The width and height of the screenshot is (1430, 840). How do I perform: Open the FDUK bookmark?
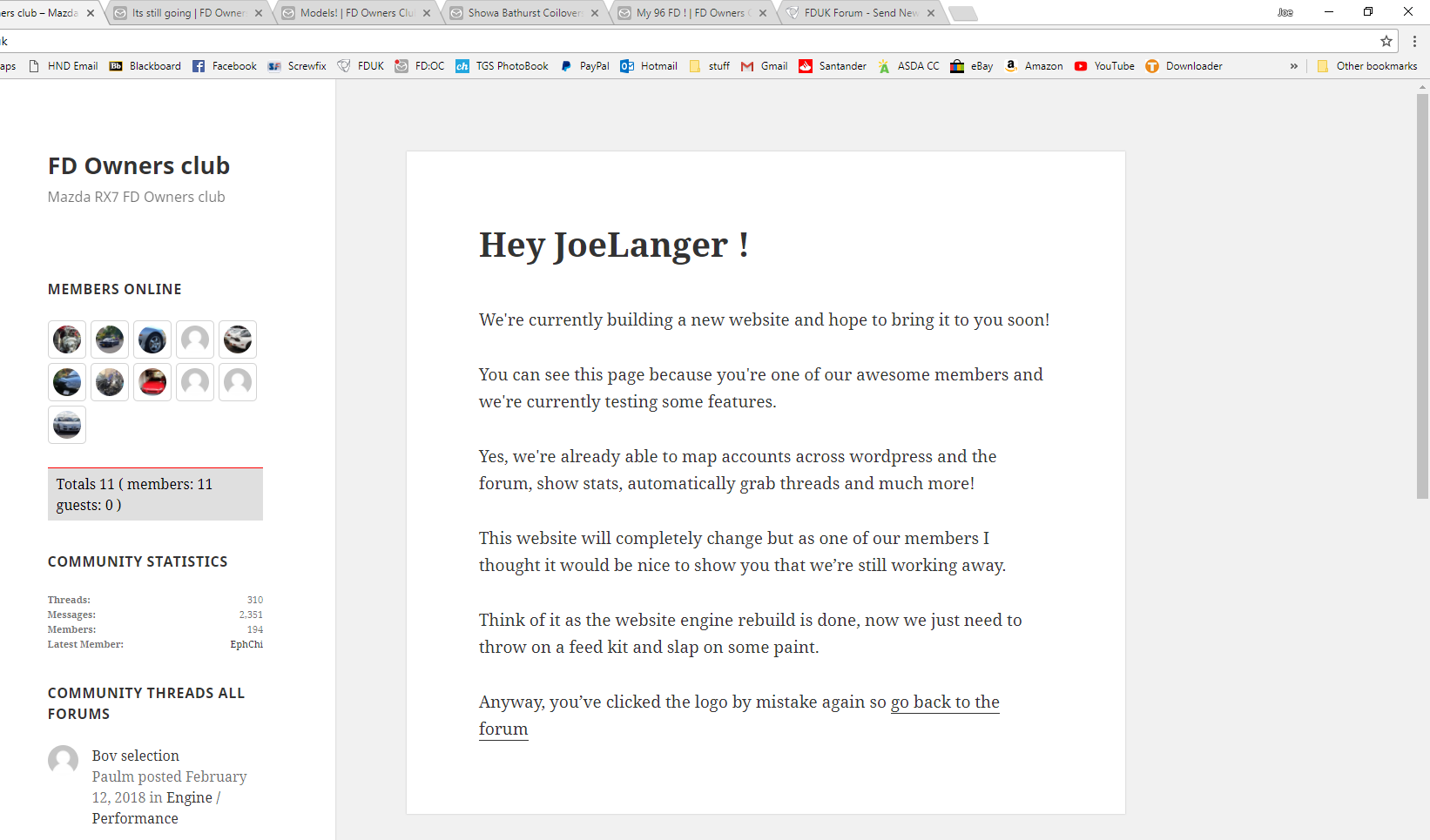point(361,66)
